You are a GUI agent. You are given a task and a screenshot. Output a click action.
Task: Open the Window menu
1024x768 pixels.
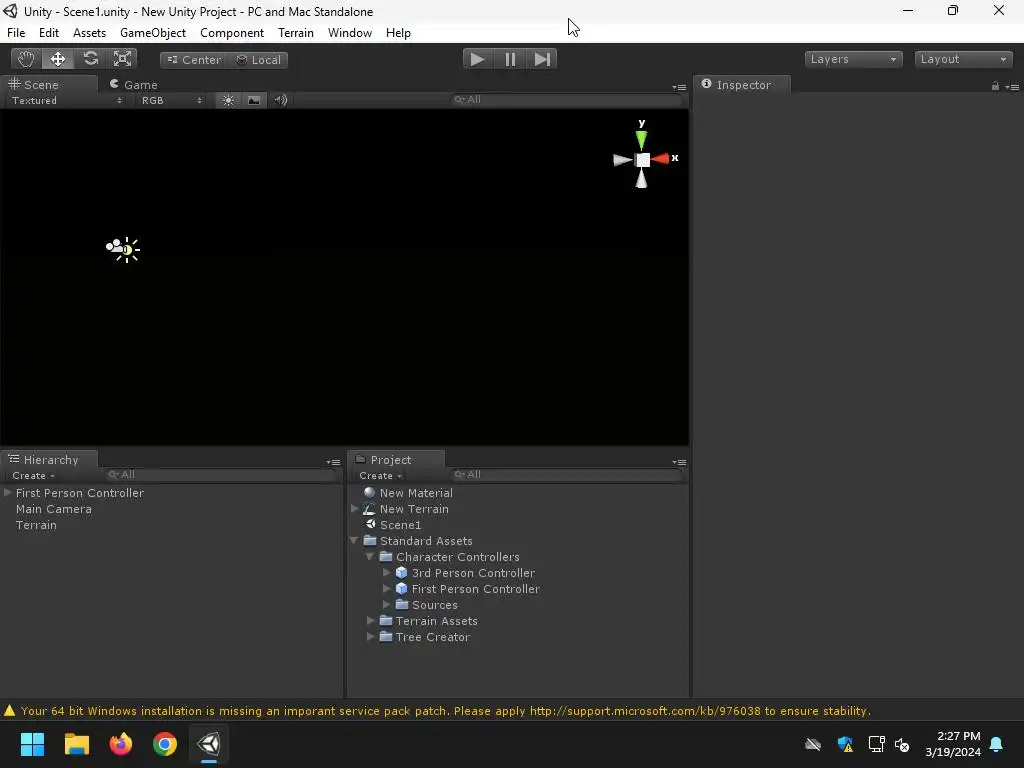[x=350, y=33]
